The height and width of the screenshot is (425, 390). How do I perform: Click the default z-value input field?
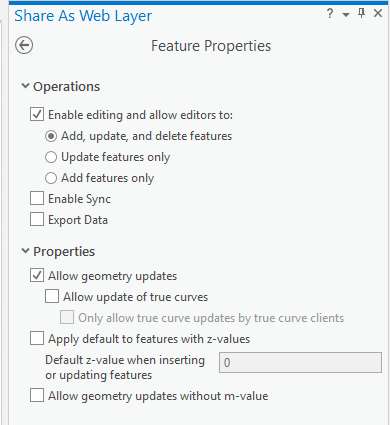pos(300,362)
